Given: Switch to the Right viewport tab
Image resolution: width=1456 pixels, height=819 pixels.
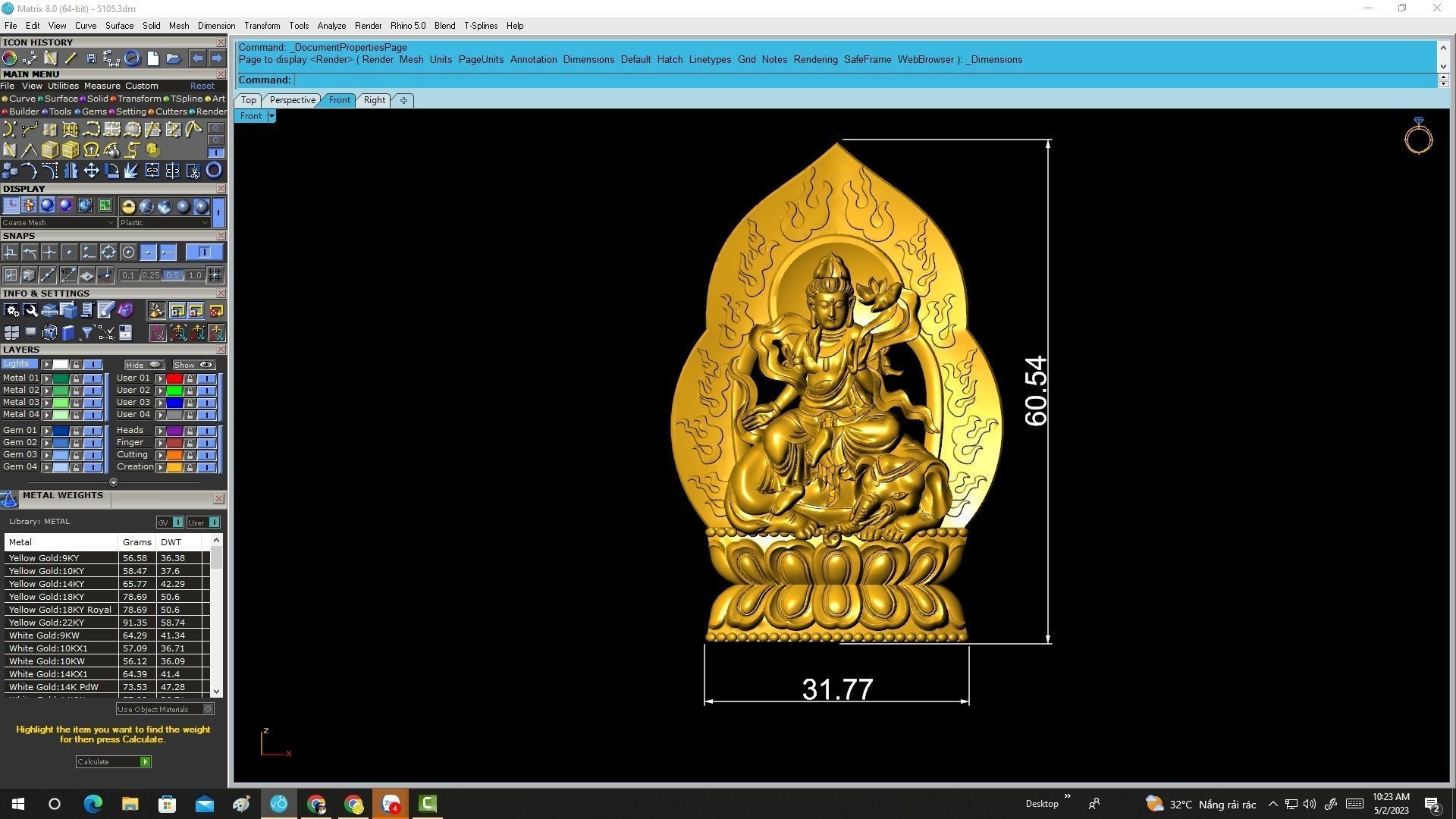Looking at the screenshot, I should tap(374, 100).
